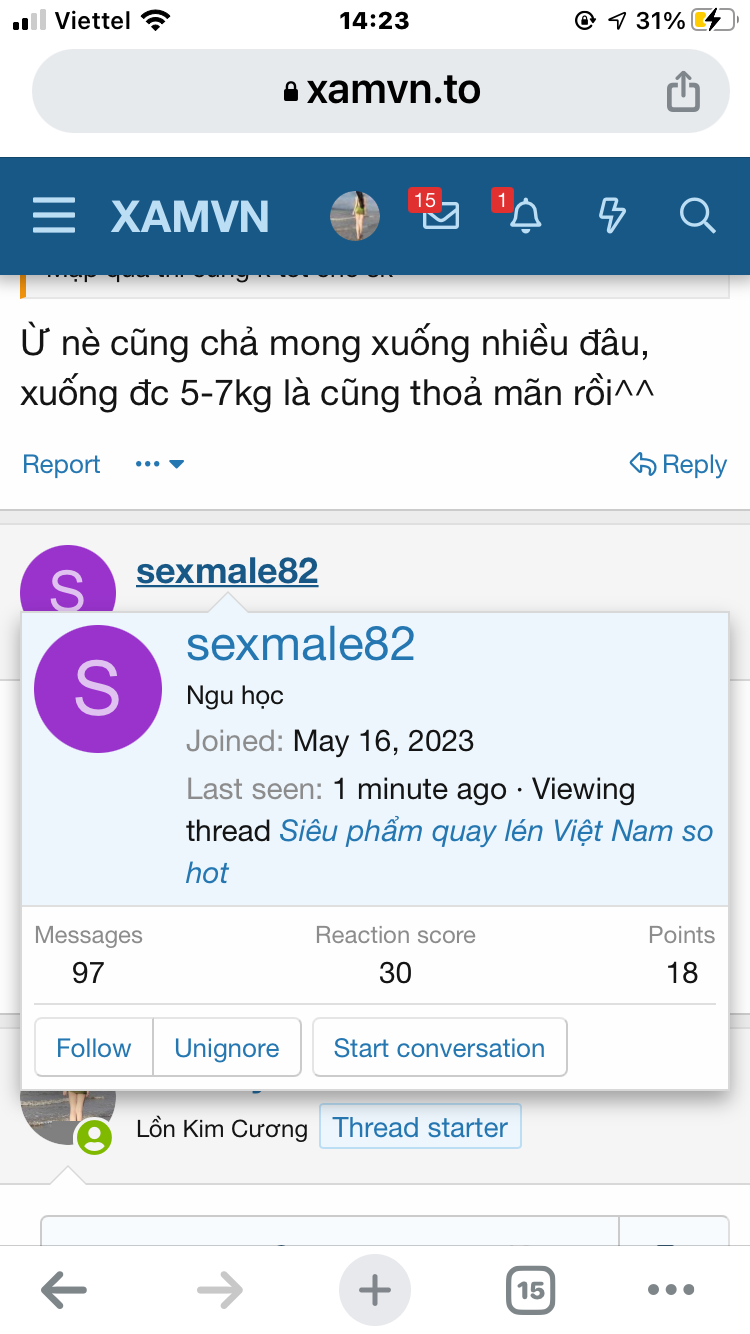Tap the Safari share icon

coord(683,92)
